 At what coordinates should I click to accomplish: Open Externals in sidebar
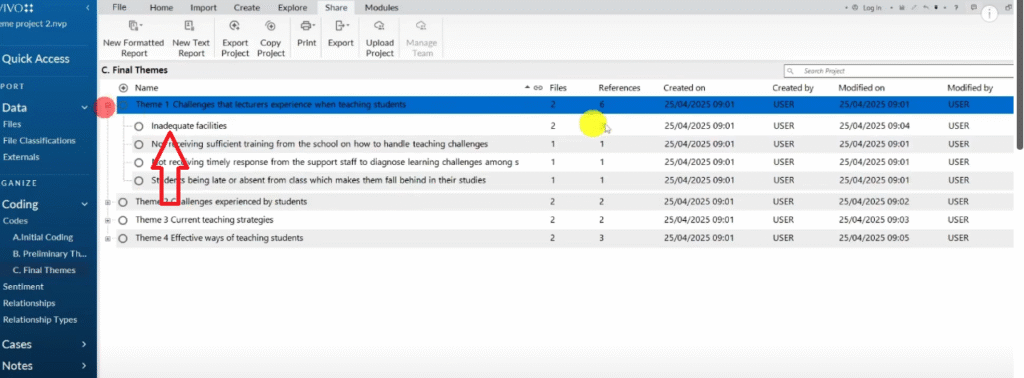tap(21, 157)
